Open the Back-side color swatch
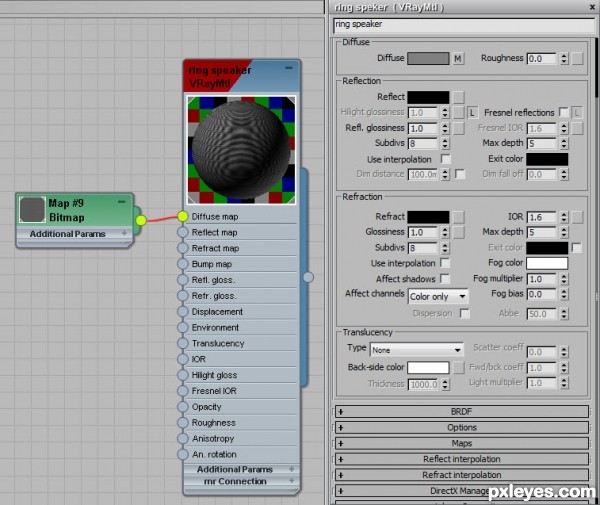The width and height of the screenshot is (600, 505). 428,368
